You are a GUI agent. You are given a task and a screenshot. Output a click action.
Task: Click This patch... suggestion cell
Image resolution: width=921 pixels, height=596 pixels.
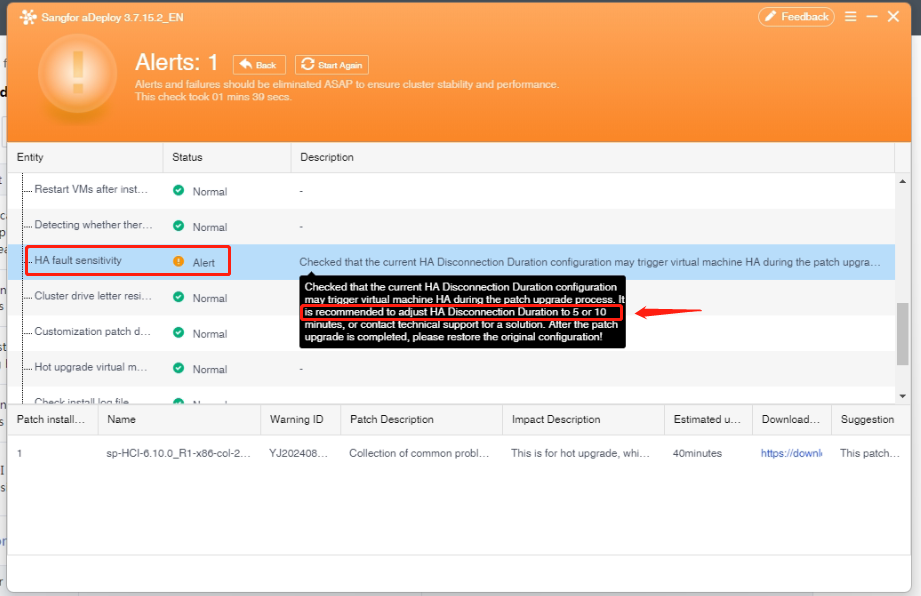[869, 453]
